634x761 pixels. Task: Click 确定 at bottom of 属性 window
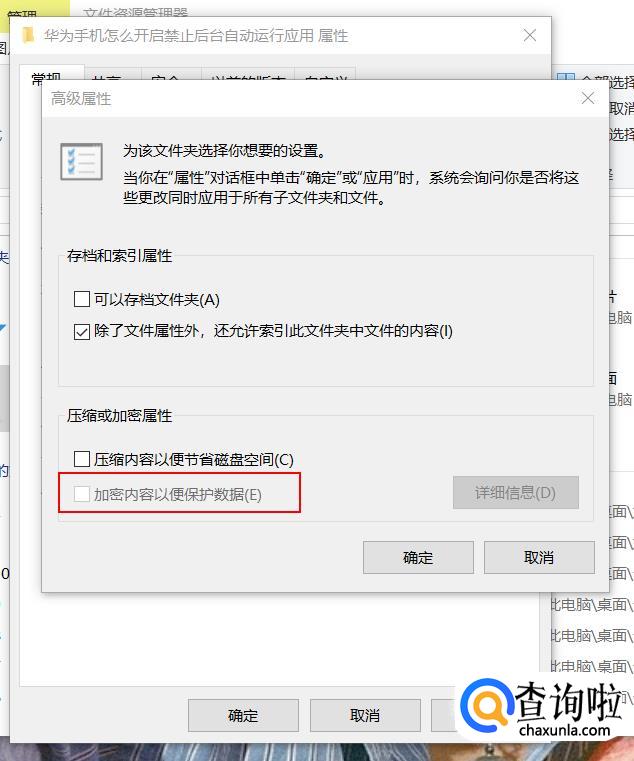click(x=243, y=715)
